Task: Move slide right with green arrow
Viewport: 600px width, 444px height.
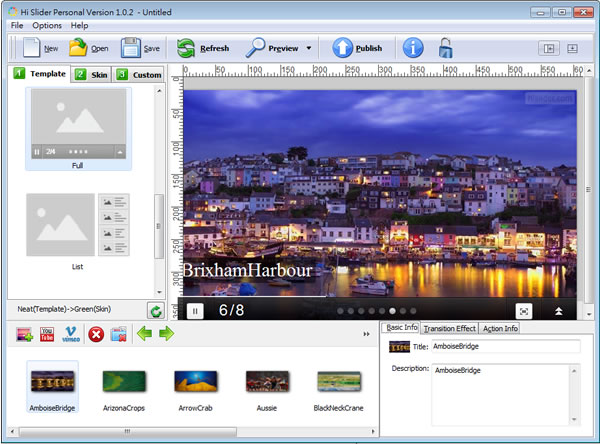Action: pyautogui.click(x=166, y=334)
